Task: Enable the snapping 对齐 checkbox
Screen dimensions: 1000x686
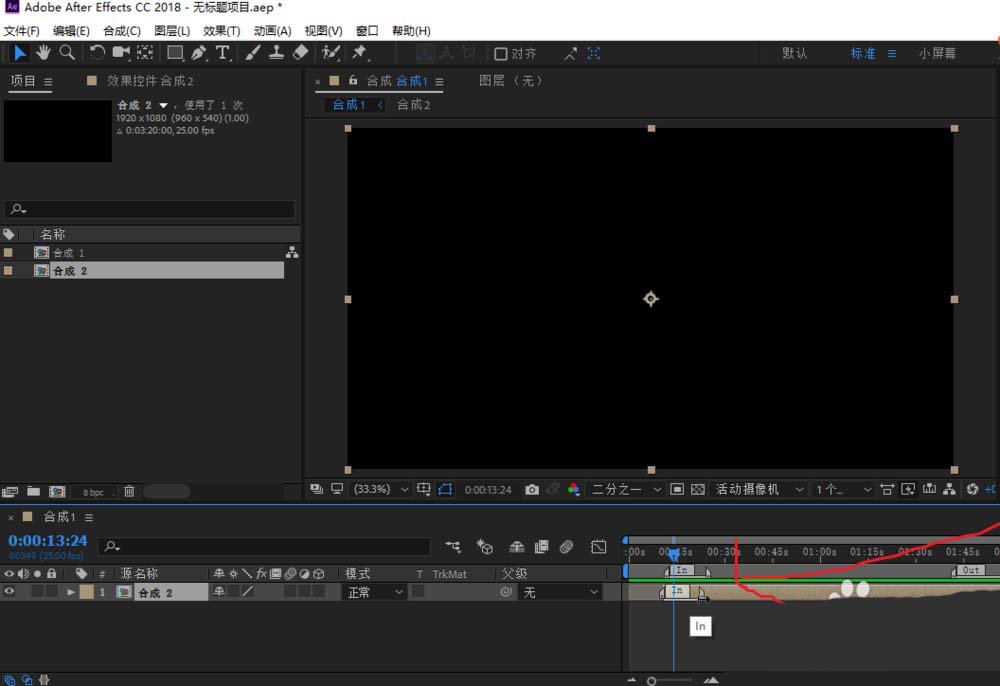Action: click(x=501, y=54)
